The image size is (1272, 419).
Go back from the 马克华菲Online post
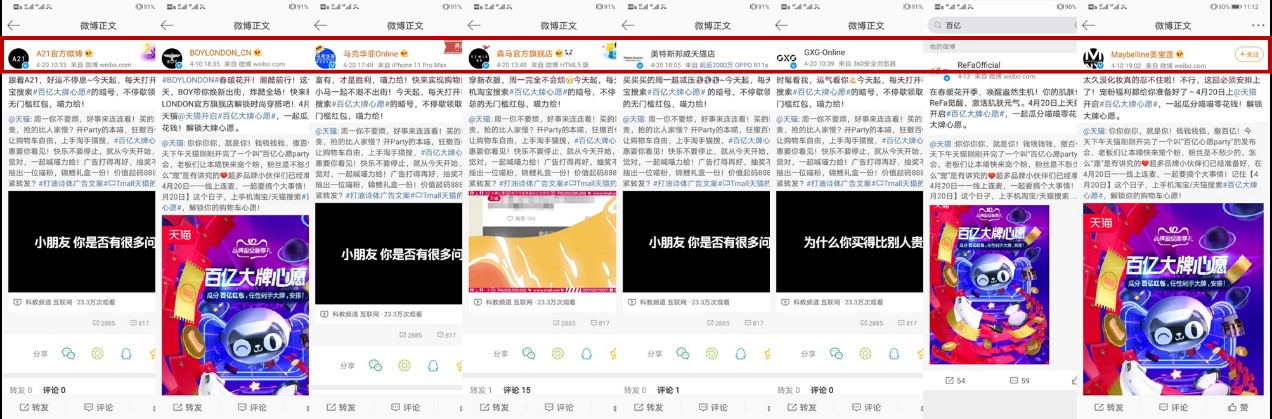(321, 25)
